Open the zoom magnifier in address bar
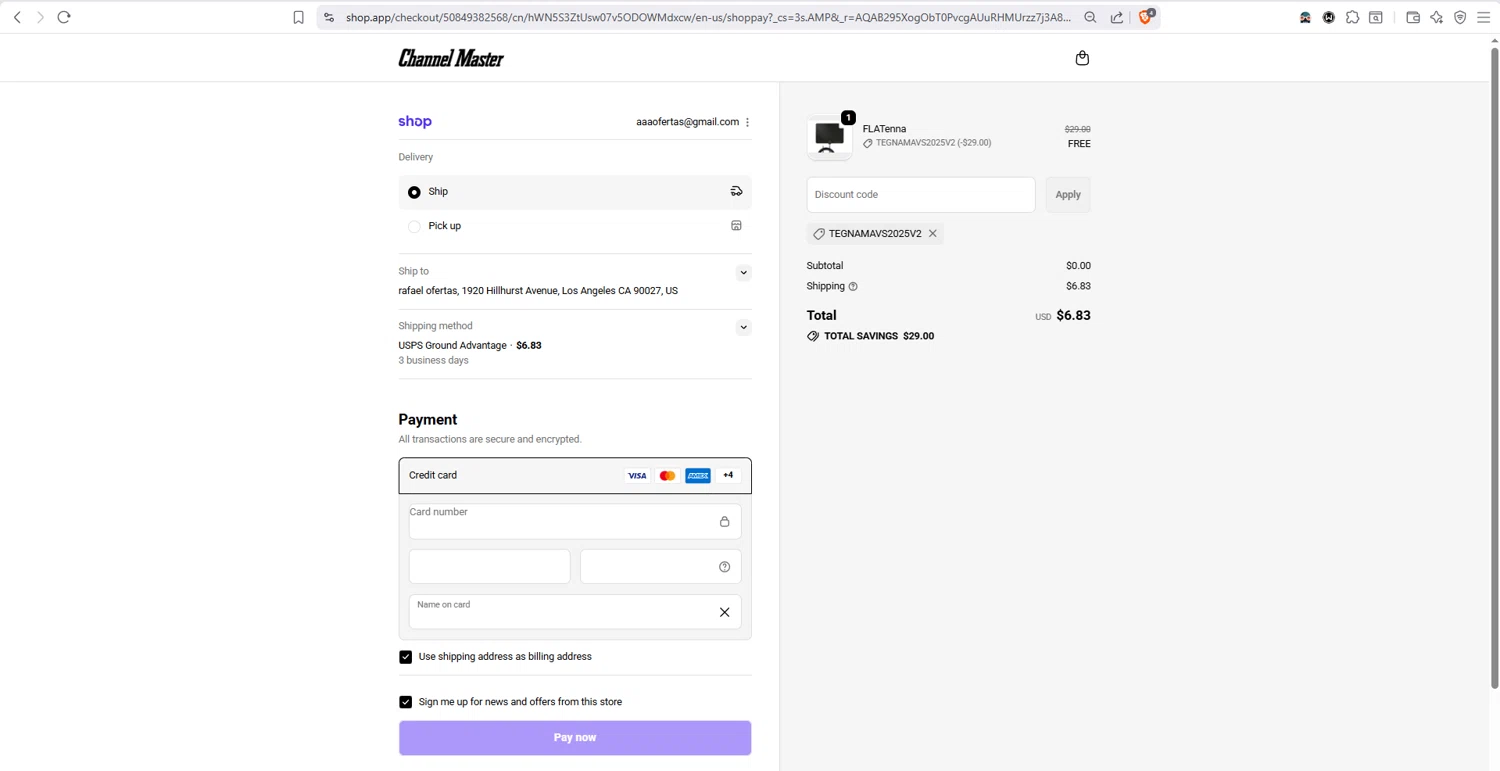This screenshot has height=771, width=1500. (1091, 17)
